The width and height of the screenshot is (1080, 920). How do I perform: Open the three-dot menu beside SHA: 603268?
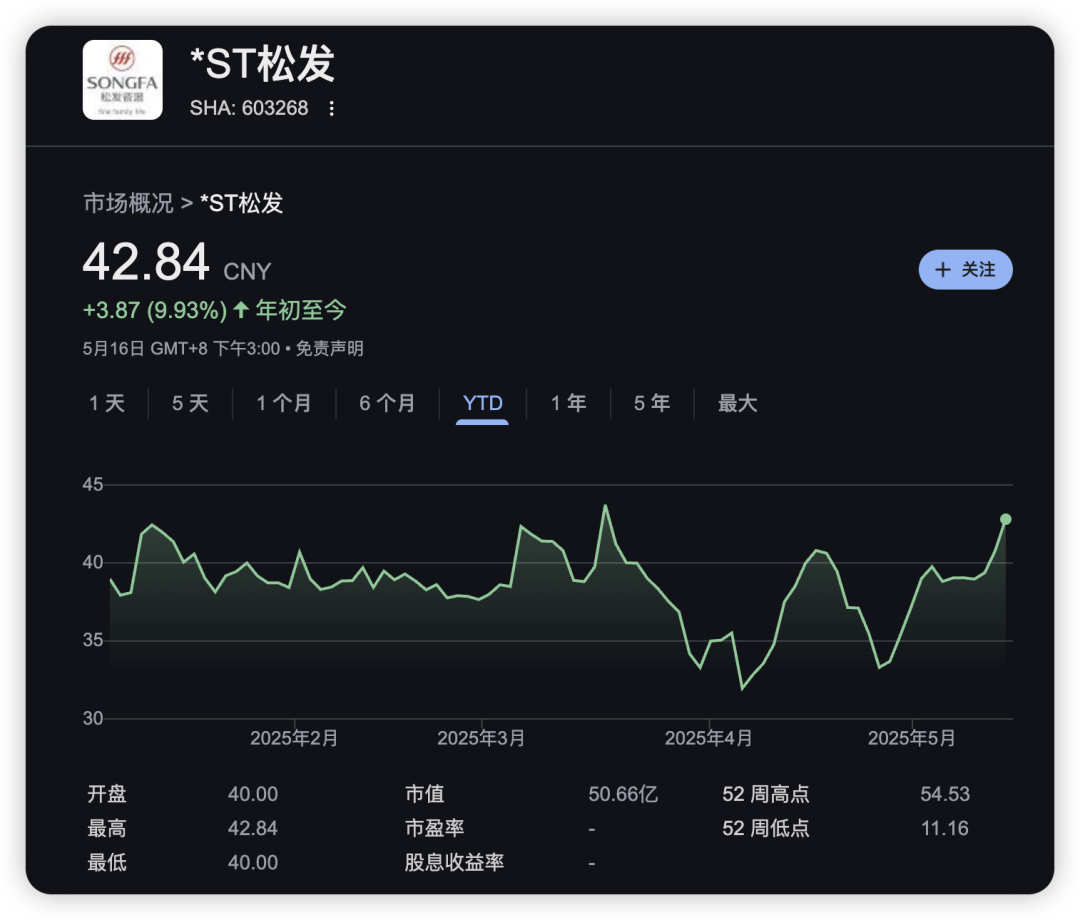point(331,109)
